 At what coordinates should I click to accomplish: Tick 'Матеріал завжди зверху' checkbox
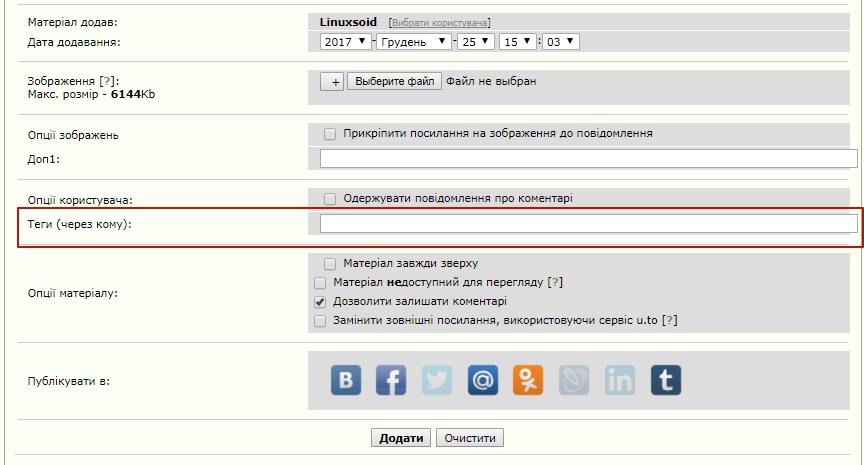[330, 264]
